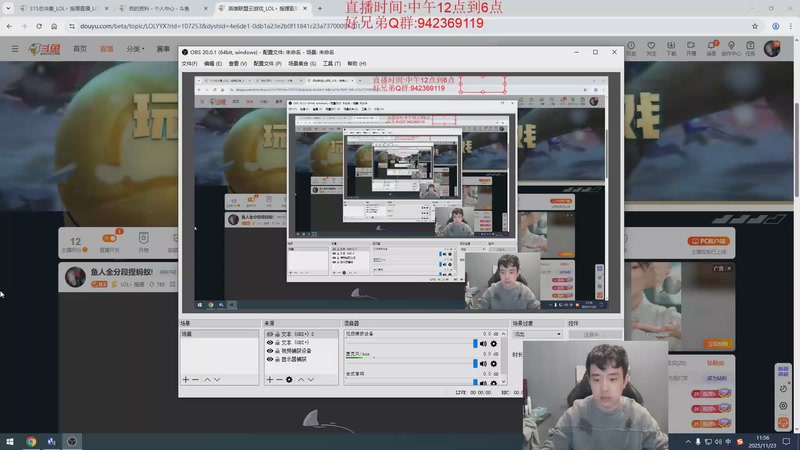800x450 pixels.
Task: Move scene up with the up arrow
Action: [x=207, y=380]
